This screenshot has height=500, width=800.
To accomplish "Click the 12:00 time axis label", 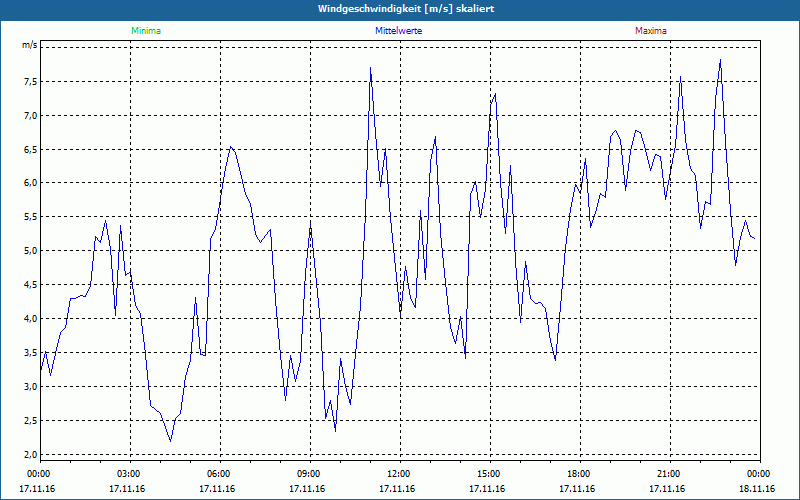I will pyautogui.click(x=397, y=474).
